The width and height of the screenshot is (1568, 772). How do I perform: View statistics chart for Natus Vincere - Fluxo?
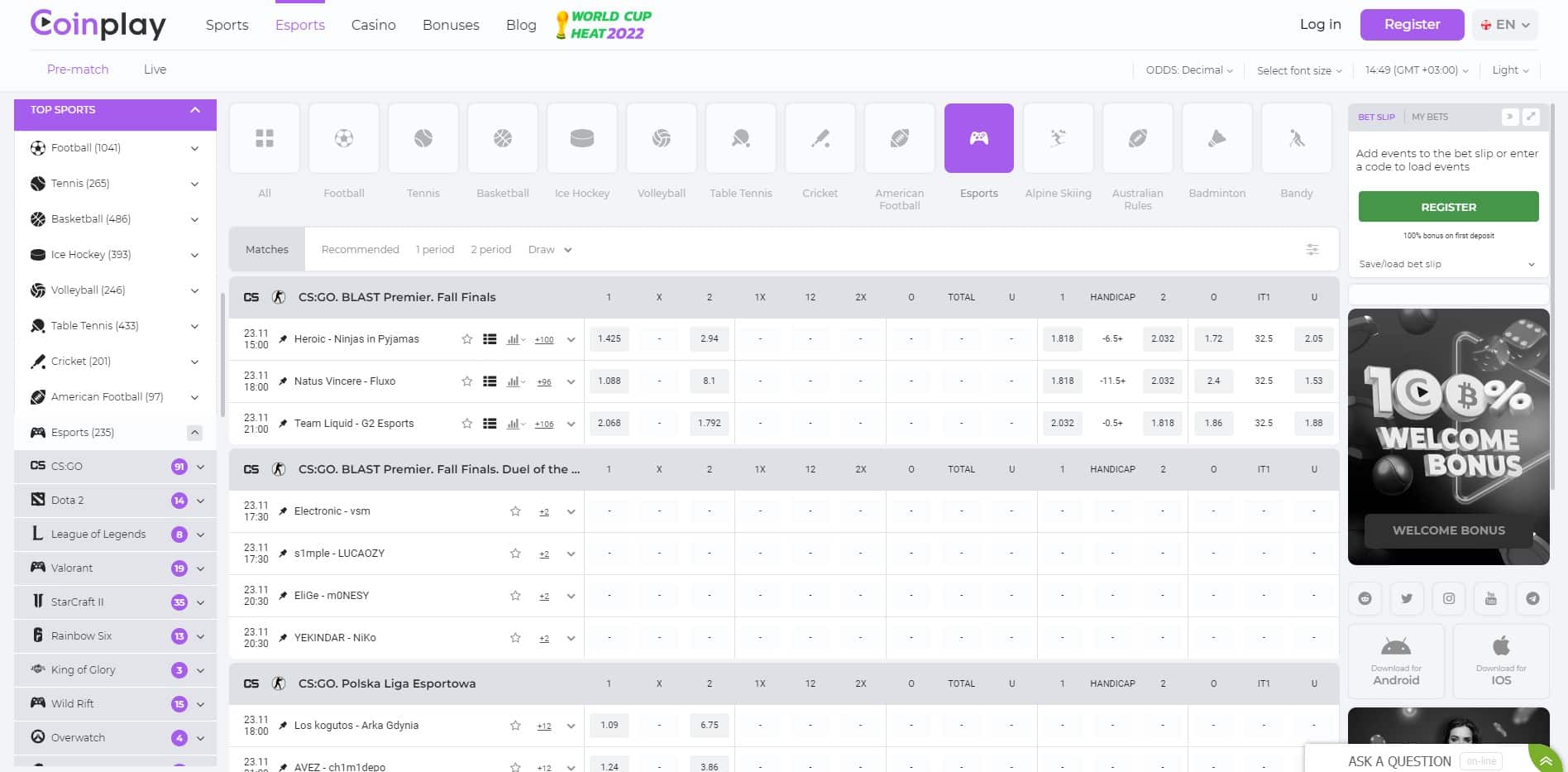pyautogui.click(x=514, y=381)
